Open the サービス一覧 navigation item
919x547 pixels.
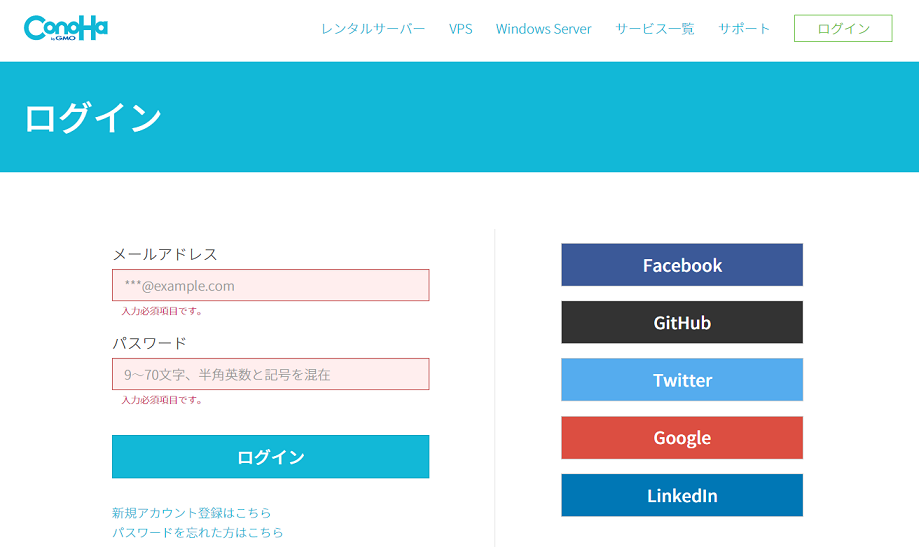655,29
